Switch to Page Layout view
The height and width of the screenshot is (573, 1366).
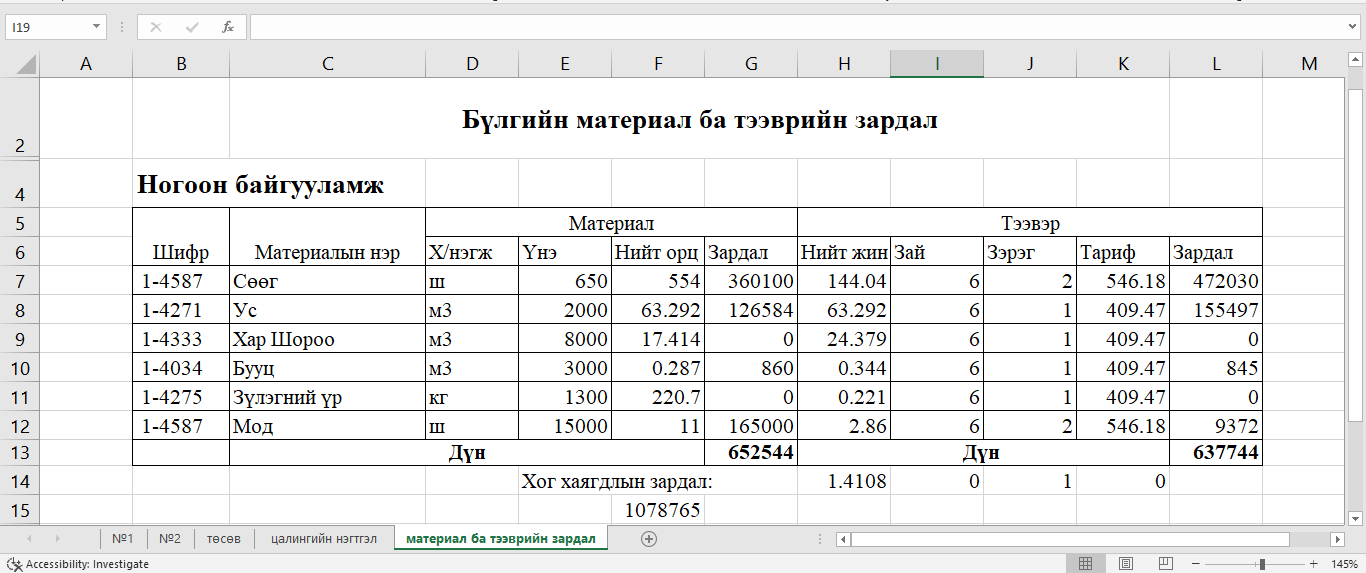[1125, 564]
